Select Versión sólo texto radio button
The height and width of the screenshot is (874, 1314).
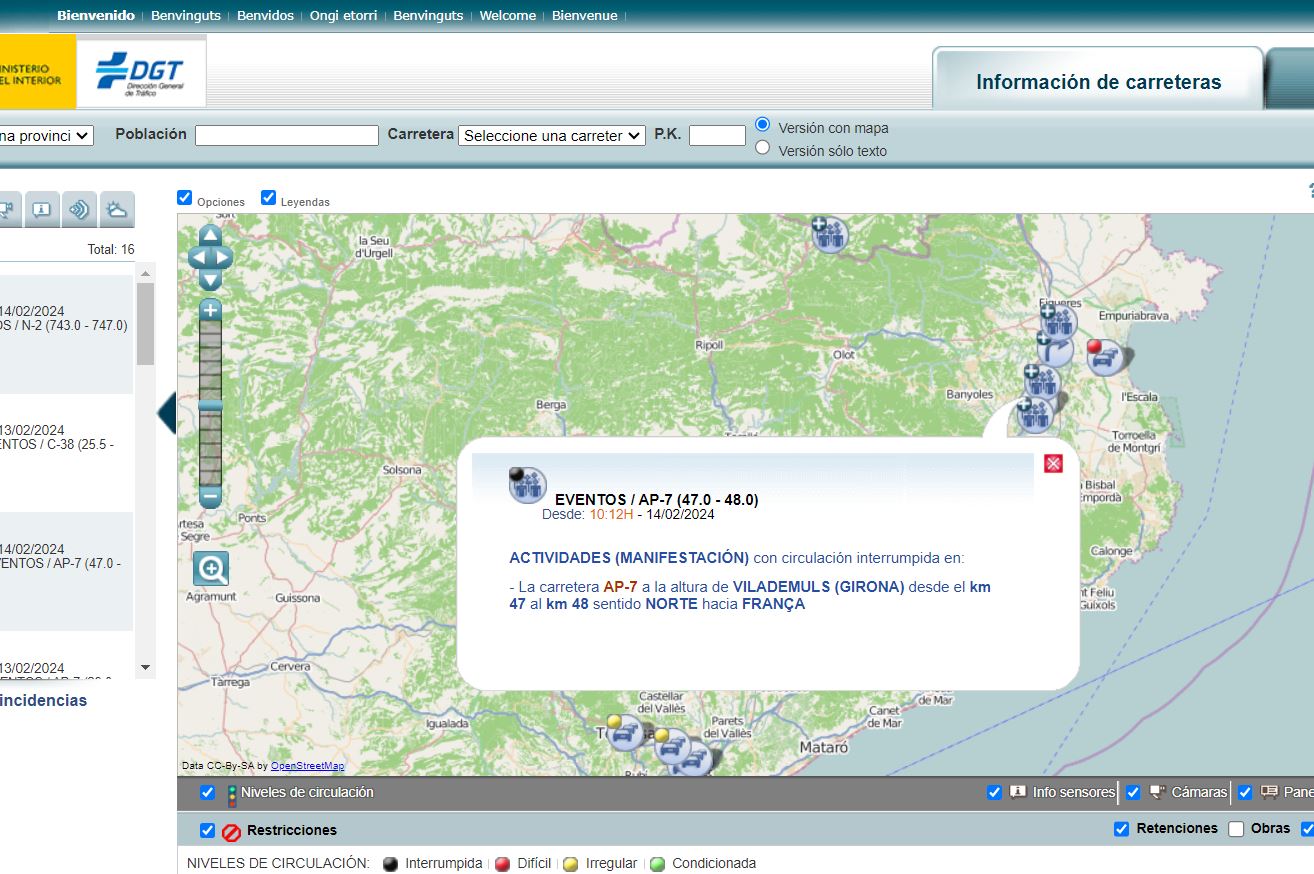click(x=763, y=148)
